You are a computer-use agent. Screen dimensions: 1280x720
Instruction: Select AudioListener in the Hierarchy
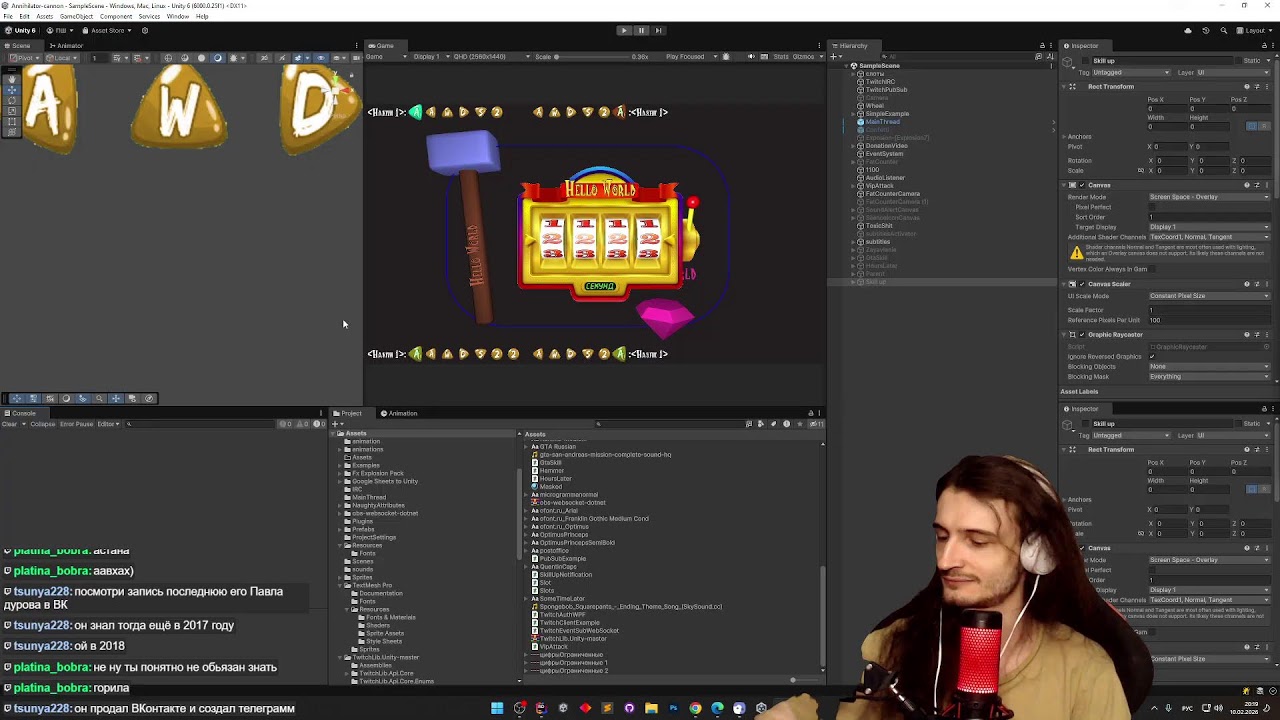click(x=884, y=178)
